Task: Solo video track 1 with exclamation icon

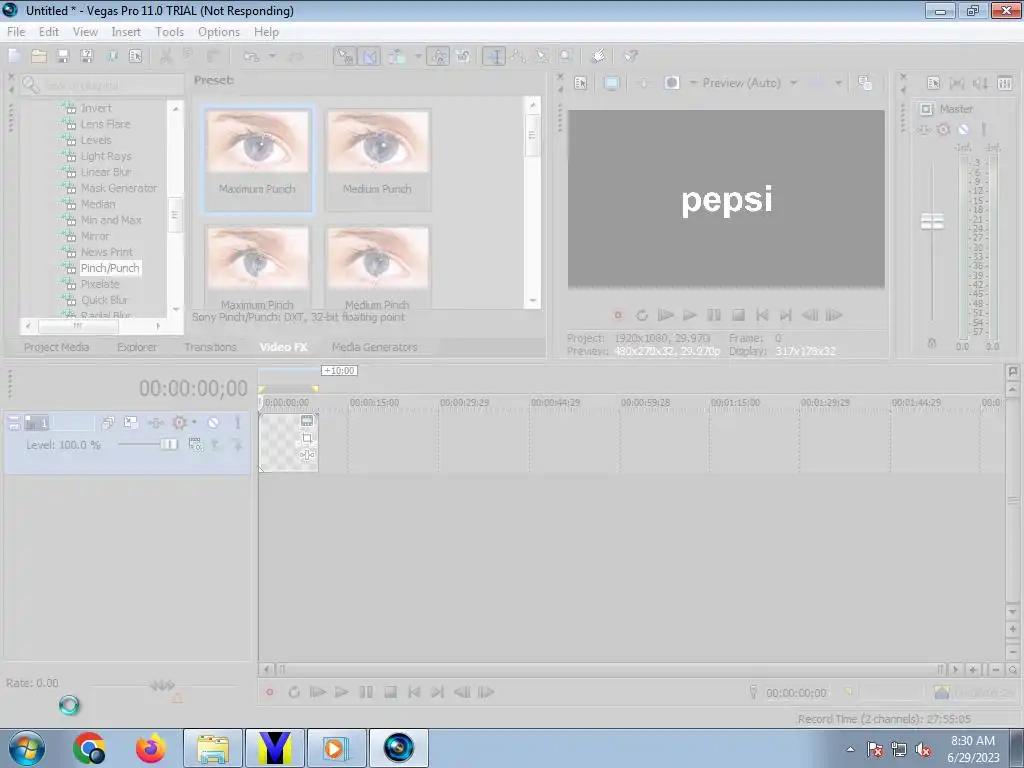Action: [x=238, y=423]
